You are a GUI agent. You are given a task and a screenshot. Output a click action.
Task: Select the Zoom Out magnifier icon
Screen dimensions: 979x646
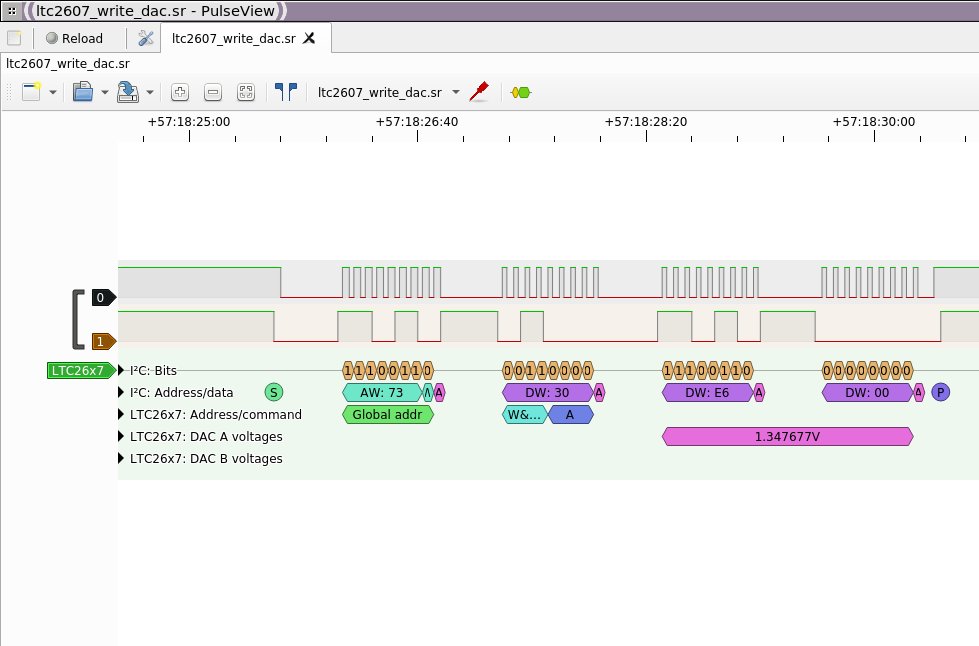[x=212, y=91]
